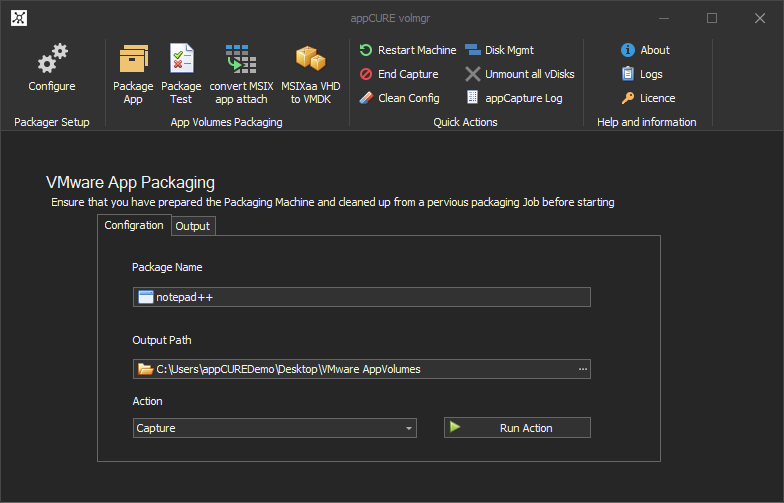This screenshot has height=503, width=784.
Task: Click the End Capture label
Action: tap(408, 74)
